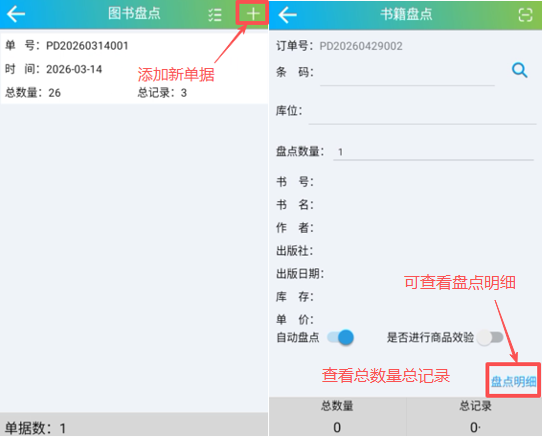Focus the 库位 input field
543x438 pixels.
tap(422, 112)
